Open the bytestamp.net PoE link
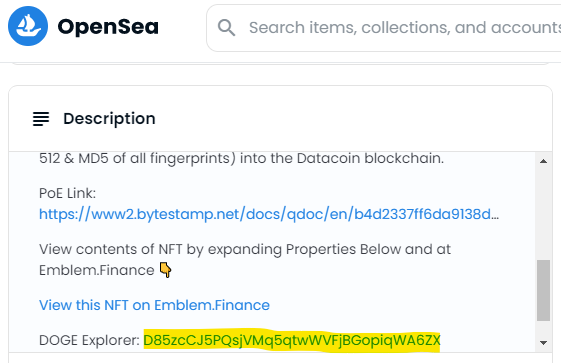561x363 pixels. click(x=269, y=214)
